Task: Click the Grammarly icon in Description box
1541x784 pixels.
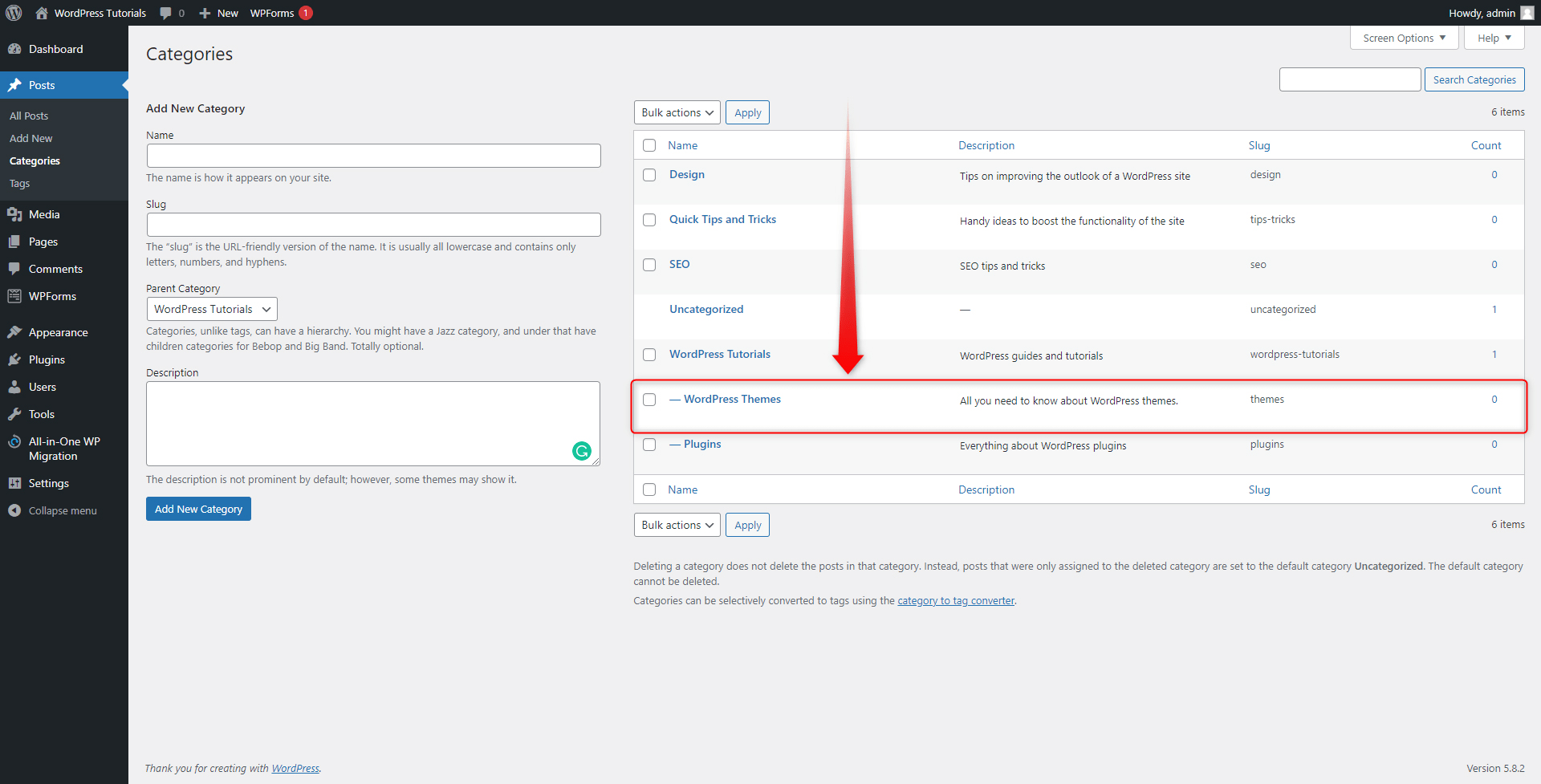Action: click(x=582, y=451)
